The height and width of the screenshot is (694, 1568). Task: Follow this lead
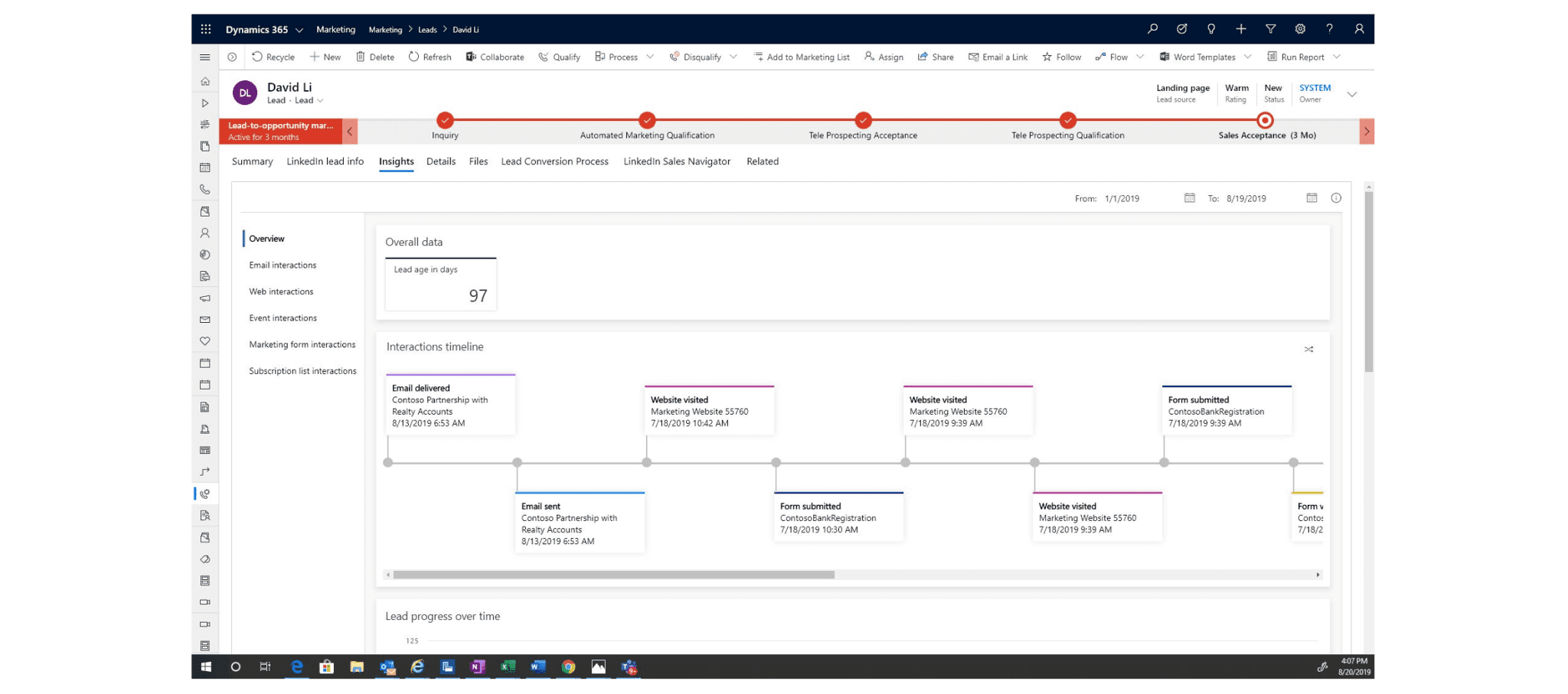click(1061, 57)
